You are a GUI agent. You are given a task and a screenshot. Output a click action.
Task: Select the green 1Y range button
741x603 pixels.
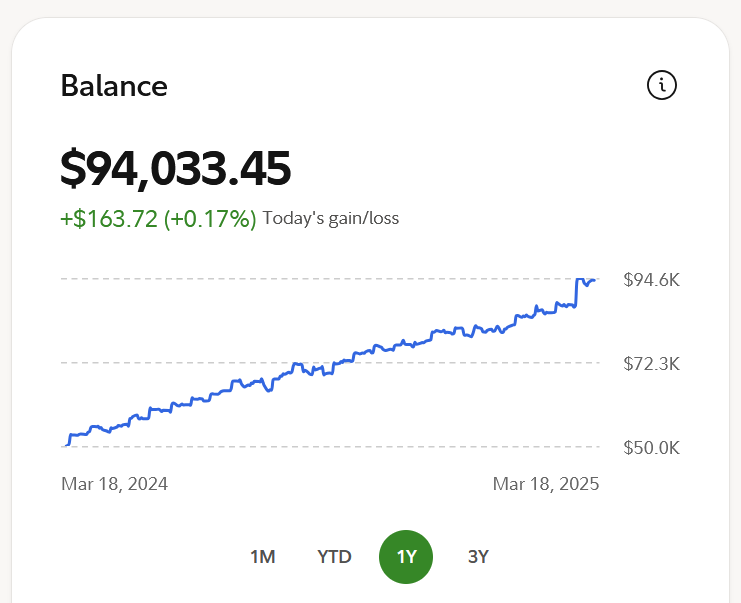click(406, 557)
